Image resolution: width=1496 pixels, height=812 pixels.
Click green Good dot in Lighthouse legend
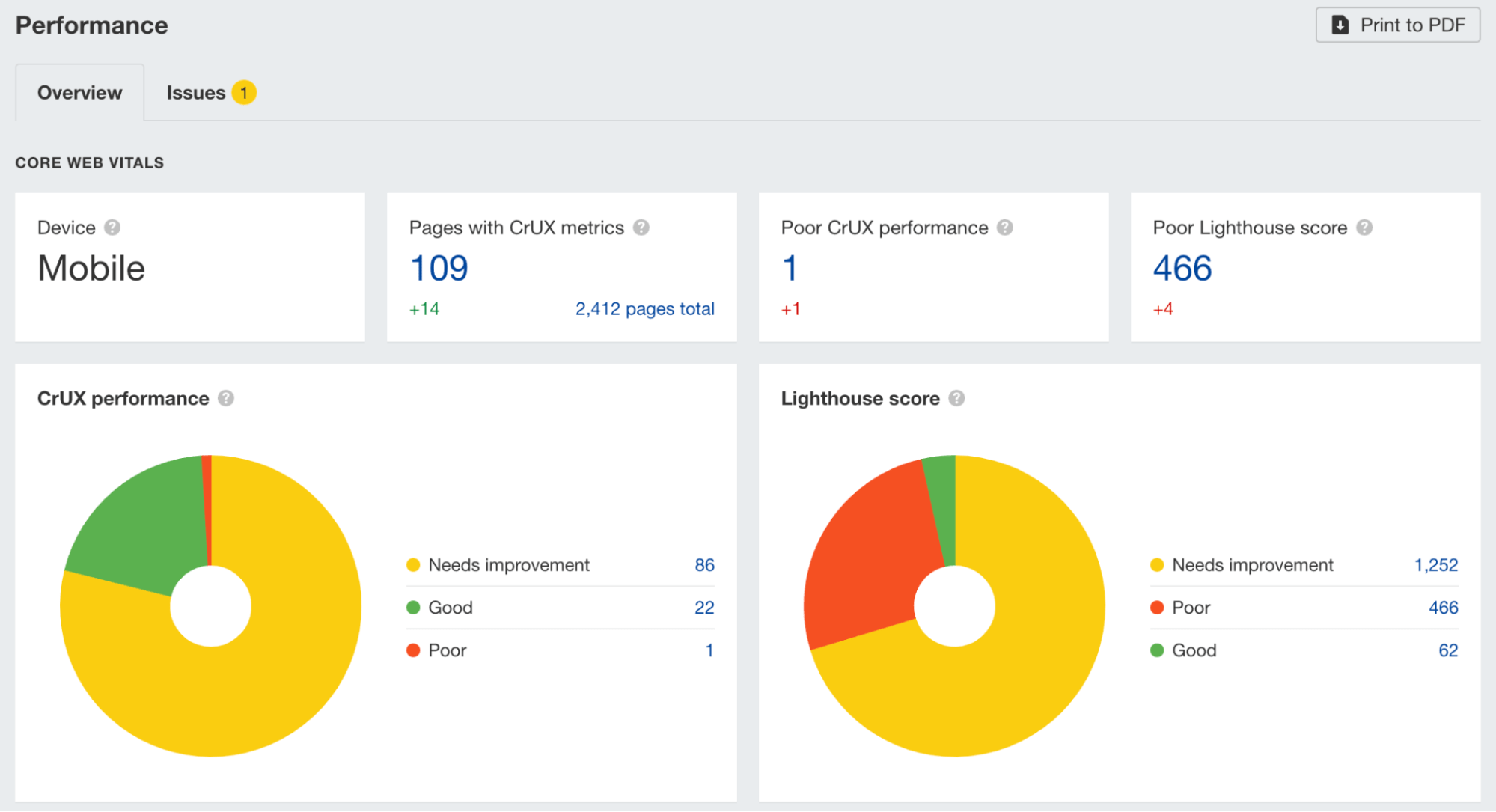pyautogui.click(x=1157, y=650)
